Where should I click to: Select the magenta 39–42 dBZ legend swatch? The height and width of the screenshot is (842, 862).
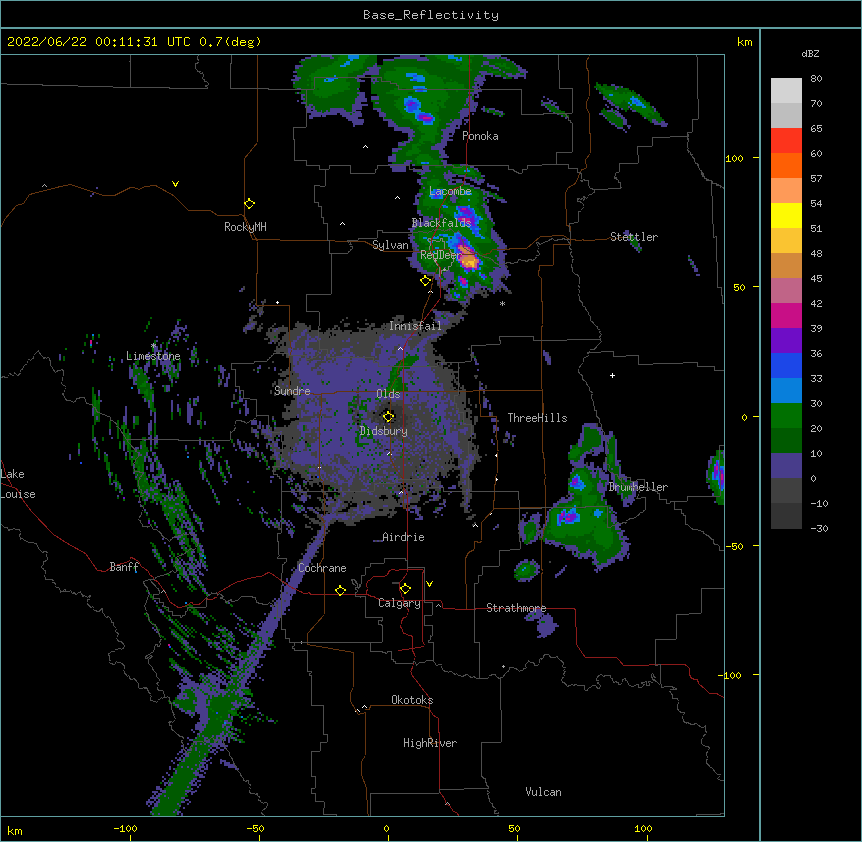tap(786, 315)
